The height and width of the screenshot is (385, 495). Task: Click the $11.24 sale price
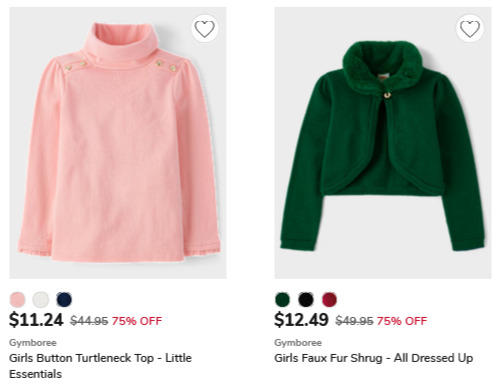[x=36, y=320]
